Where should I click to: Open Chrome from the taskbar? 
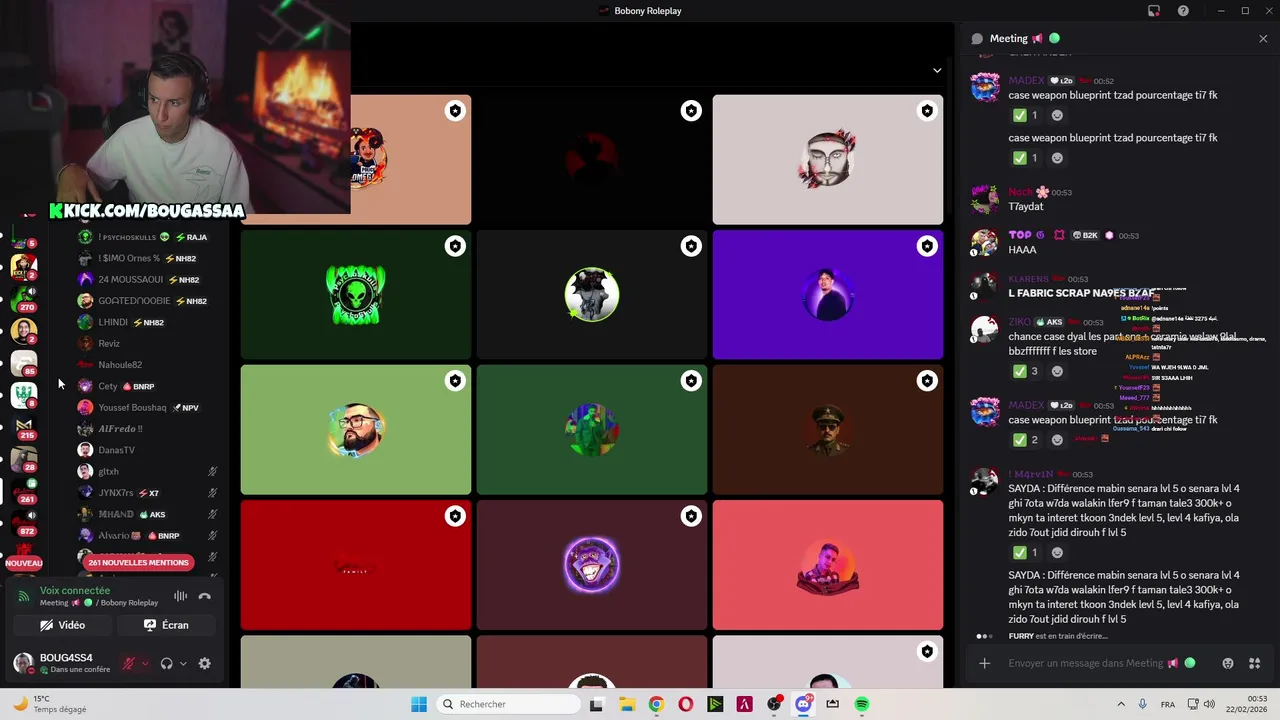tap(656, 704)
